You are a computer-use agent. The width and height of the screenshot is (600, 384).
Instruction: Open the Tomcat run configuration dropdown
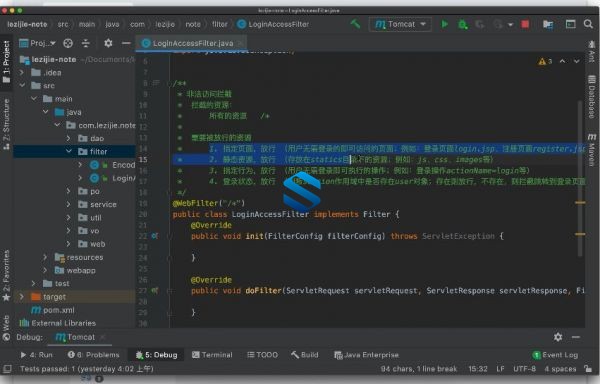[x=400, y=24]
